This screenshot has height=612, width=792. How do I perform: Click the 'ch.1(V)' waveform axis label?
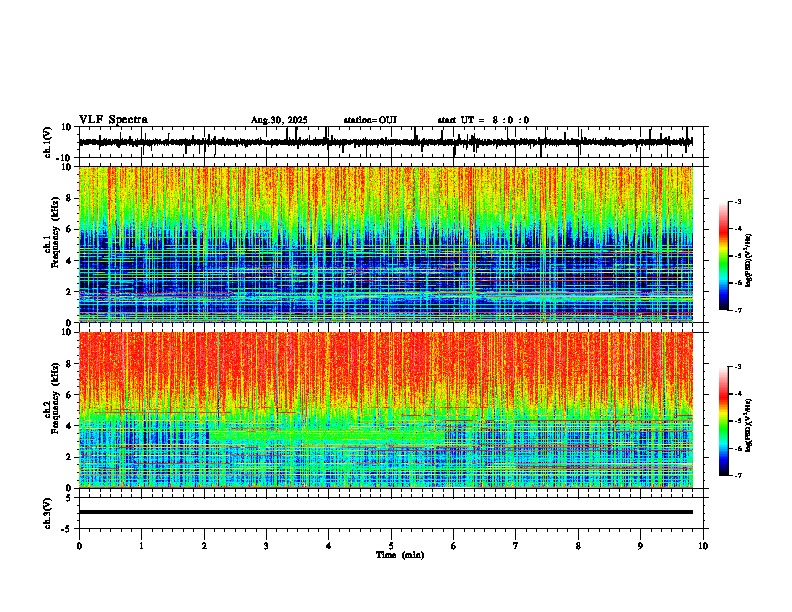point(48,142)
